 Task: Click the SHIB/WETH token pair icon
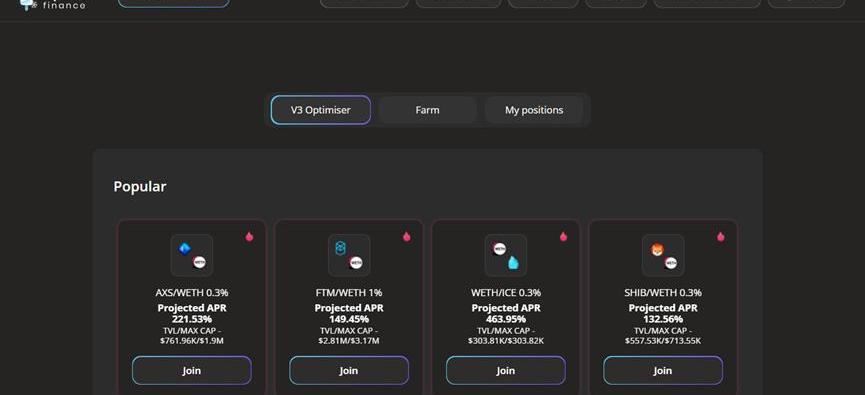coord(663,255)
